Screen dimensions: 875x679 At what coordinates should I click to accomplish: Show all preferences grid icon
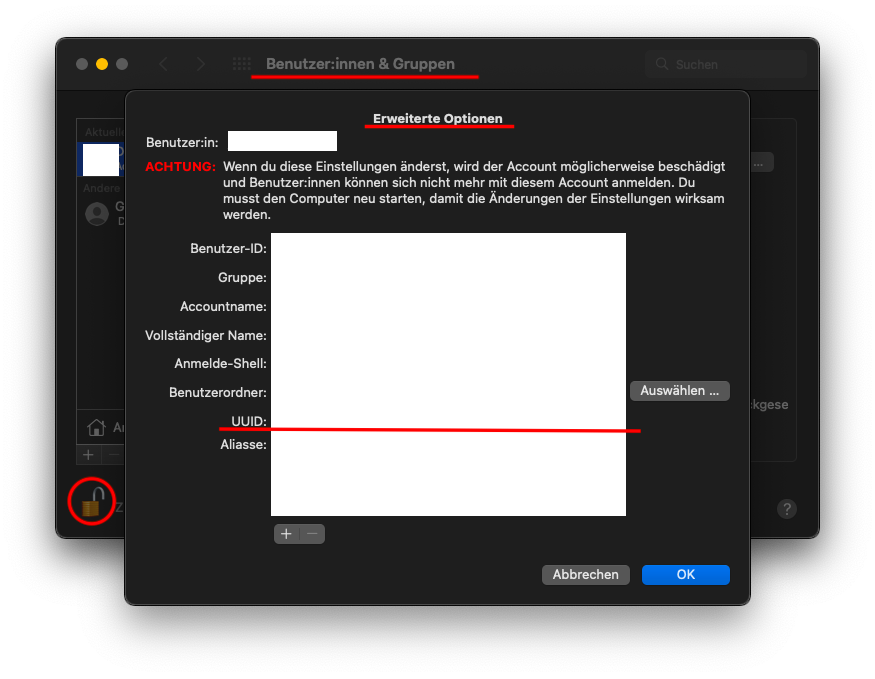point(242,64)
